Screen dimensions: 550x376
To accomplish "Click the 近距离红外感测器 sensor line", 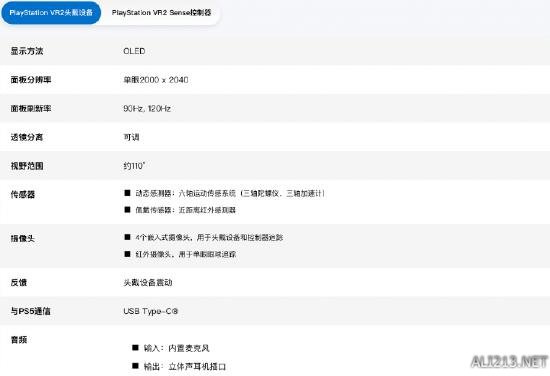I will 180,210.
